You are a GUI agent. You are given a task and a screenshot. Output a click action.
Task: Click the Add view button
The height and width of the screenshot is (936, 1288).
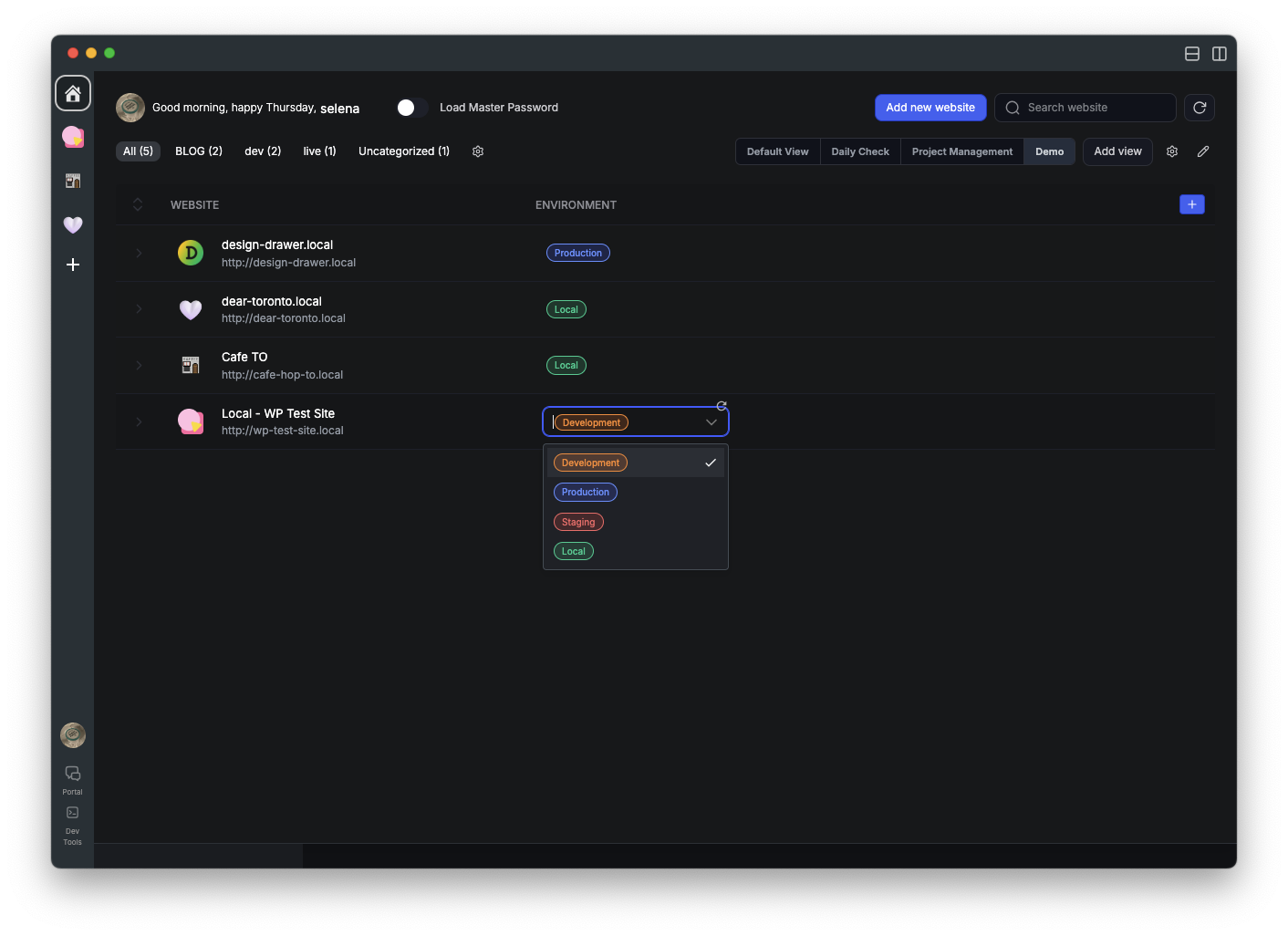pyautogui.click(x=1117, y=151)
